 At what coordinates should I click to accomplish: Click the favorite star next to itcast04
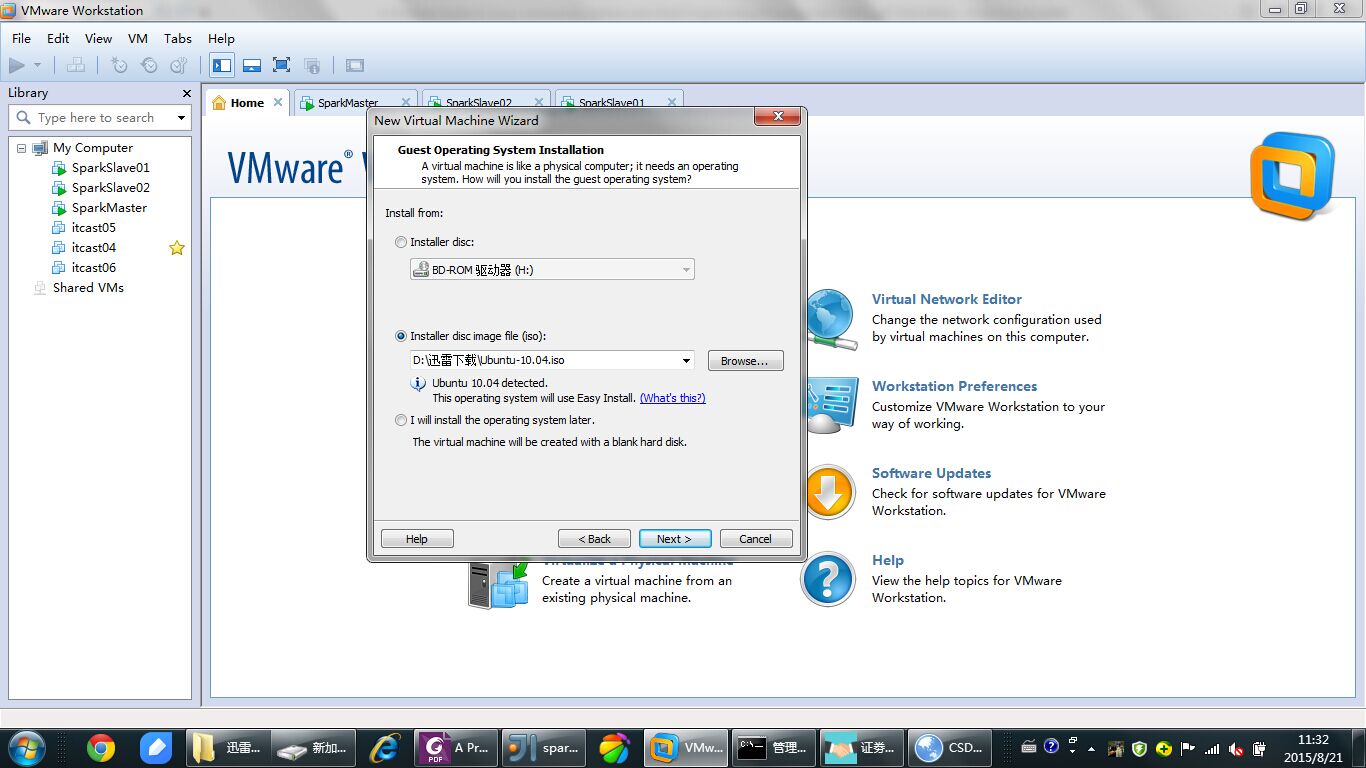pyautogui.click(x=177, y=248)
